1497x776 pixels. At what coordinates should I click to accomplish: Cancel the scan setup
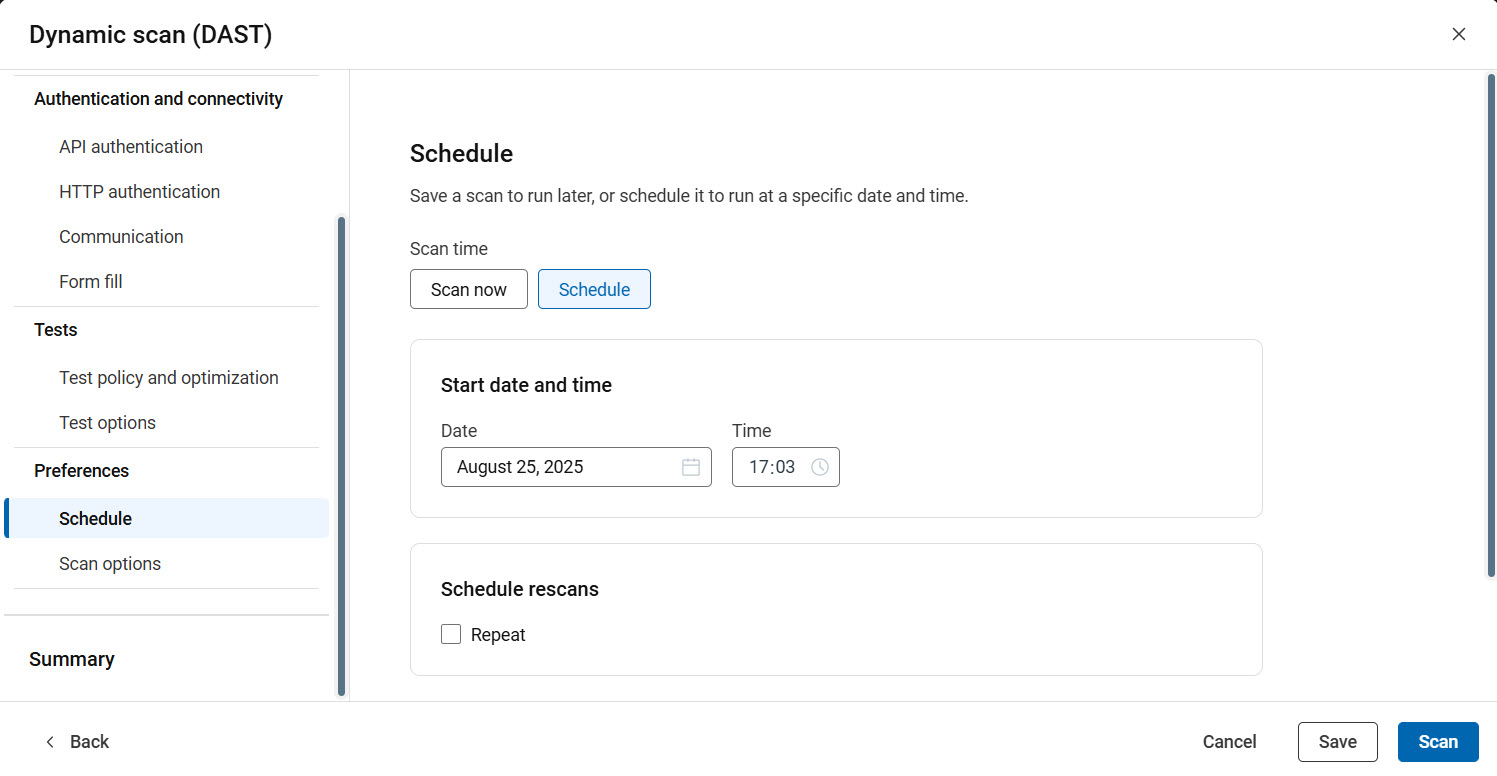point(1229,741)
